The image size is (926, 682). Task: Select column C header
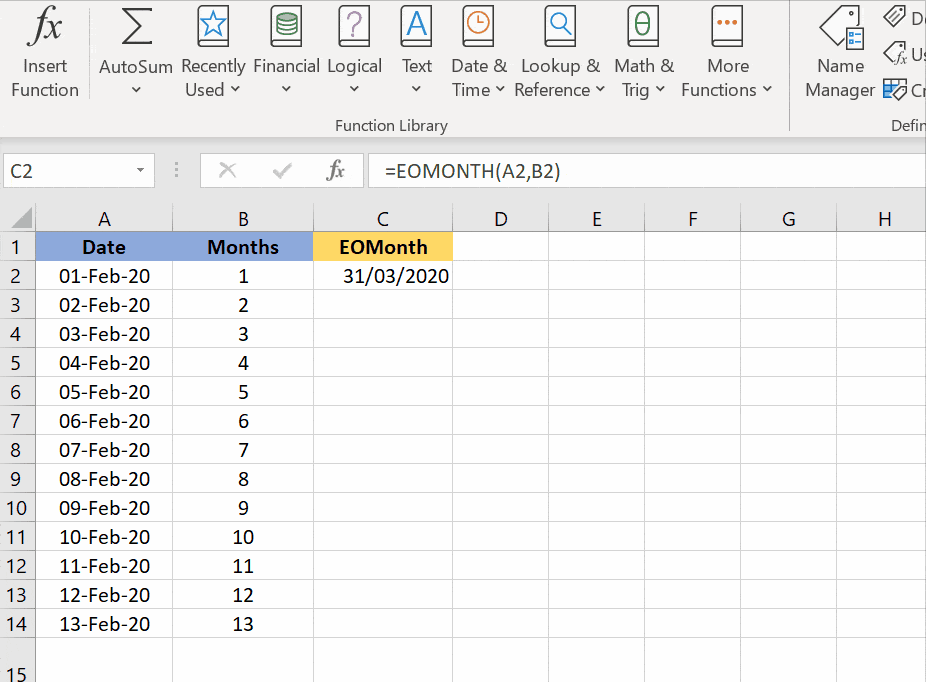point(383,219)
